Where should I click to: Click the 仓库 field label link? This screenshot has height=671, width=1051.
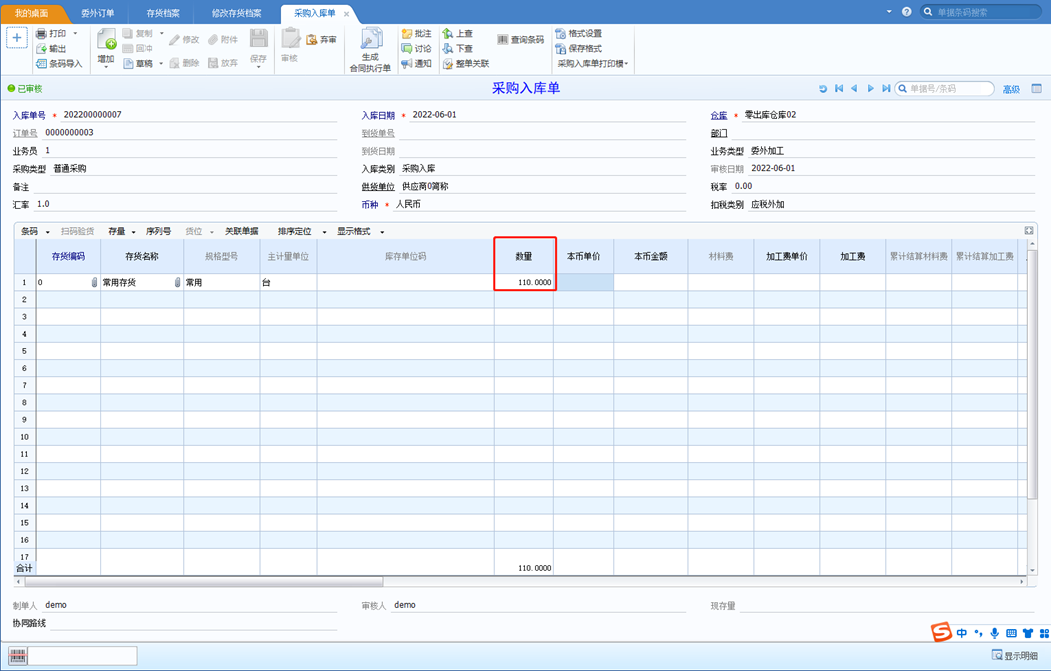[x=719, y=115]
